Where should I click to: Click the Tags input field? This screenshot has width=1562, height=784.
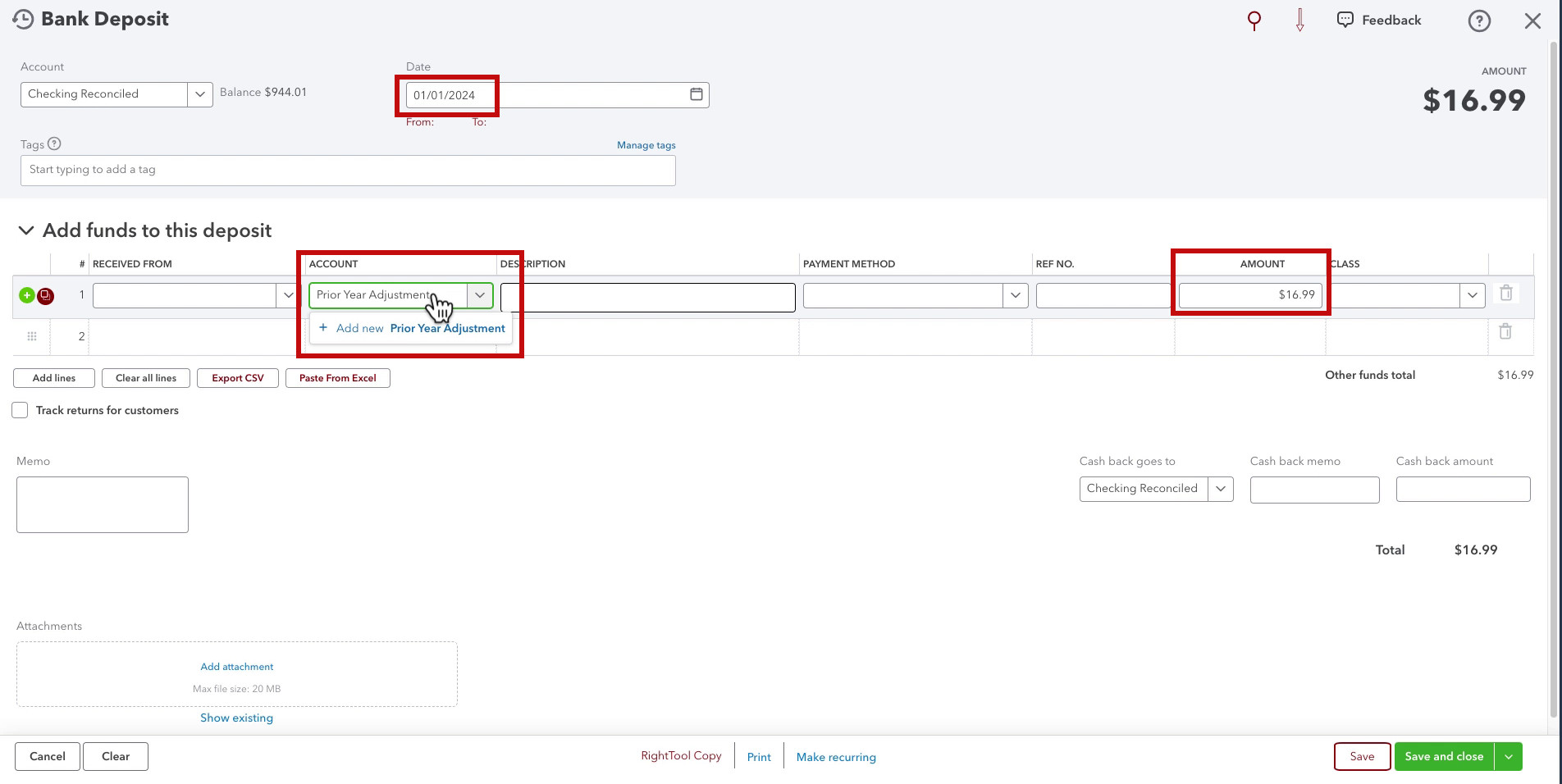[x=348, y=171]
